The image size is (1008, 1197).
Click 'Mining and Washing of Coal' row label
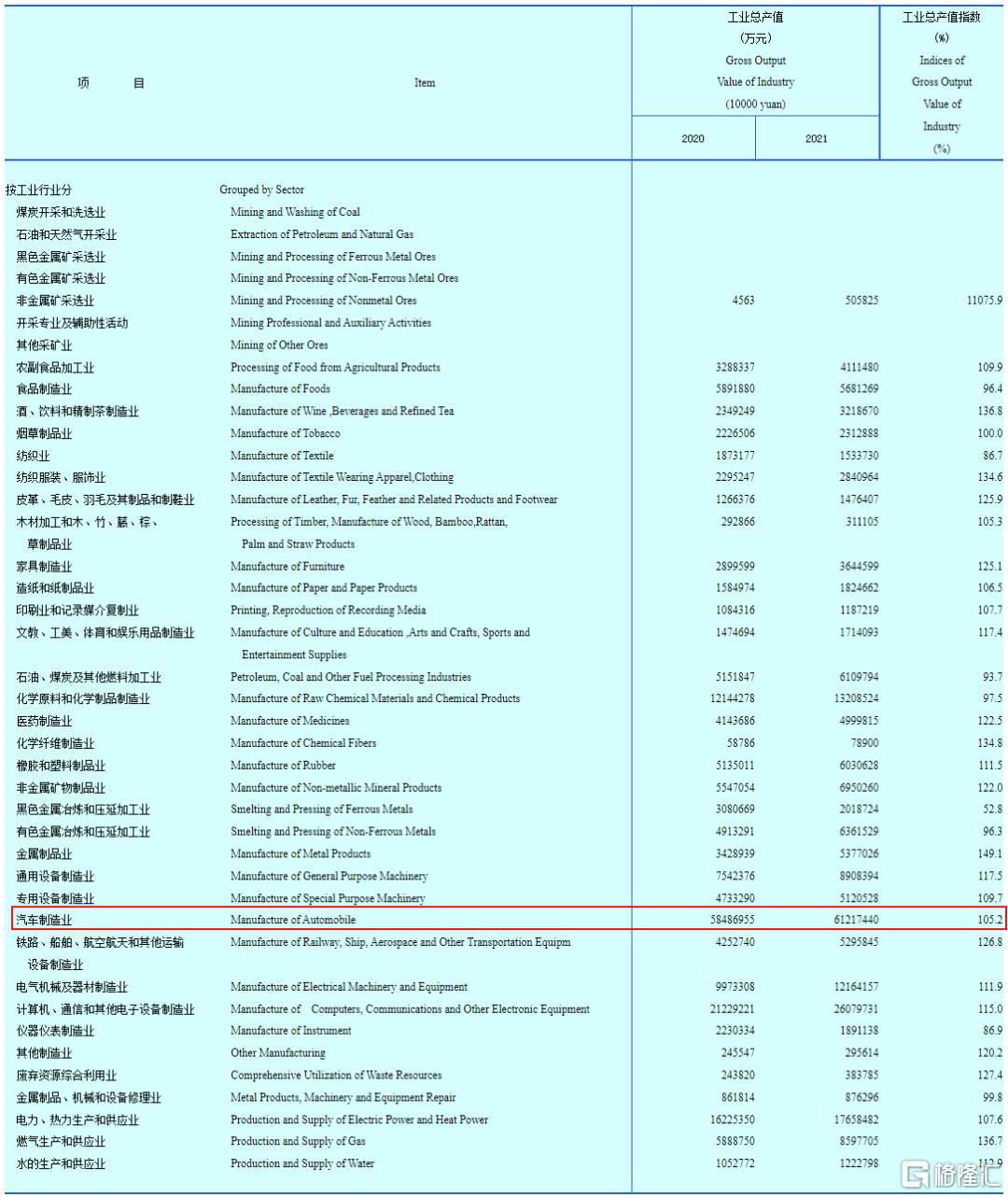point(295,212)
